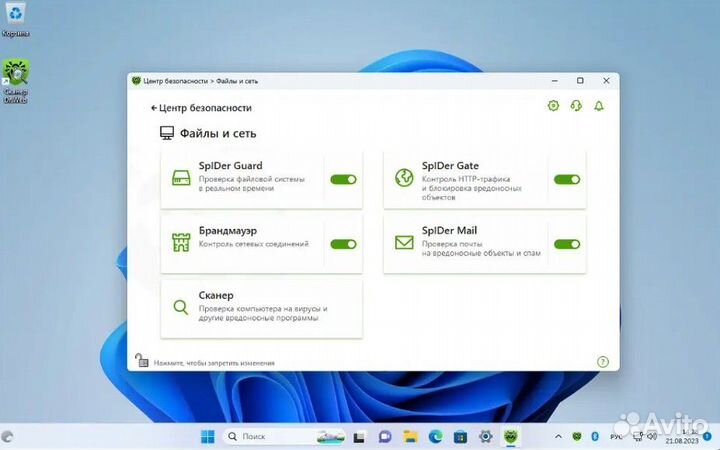
Task: Click the taskbar Поиск search box
Action: point(285,436)
